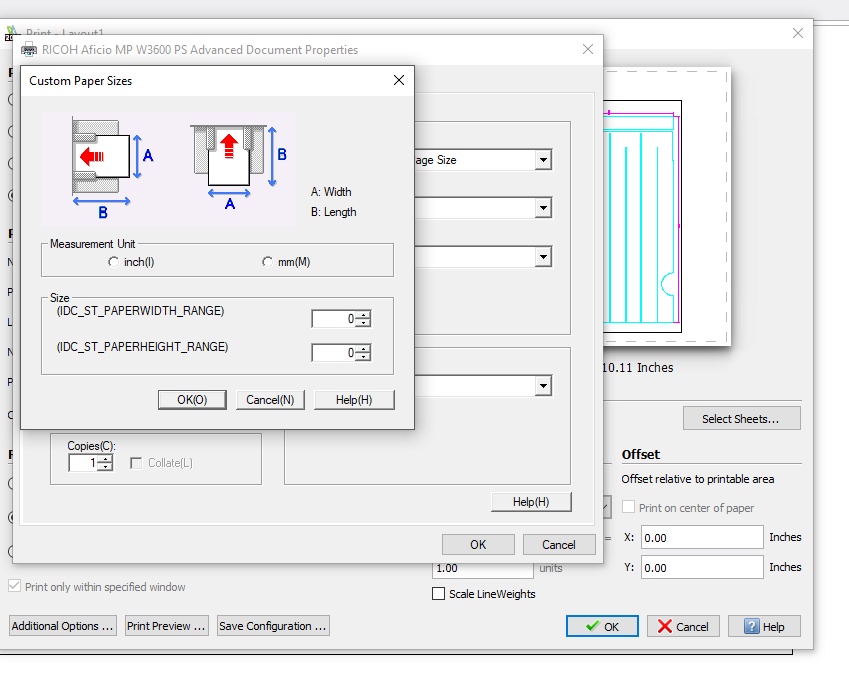This screenshot has width=849, height=677.
Task: Expand the third dropdown in properties window
Action: pyautogui.click(x=543, y=257)
